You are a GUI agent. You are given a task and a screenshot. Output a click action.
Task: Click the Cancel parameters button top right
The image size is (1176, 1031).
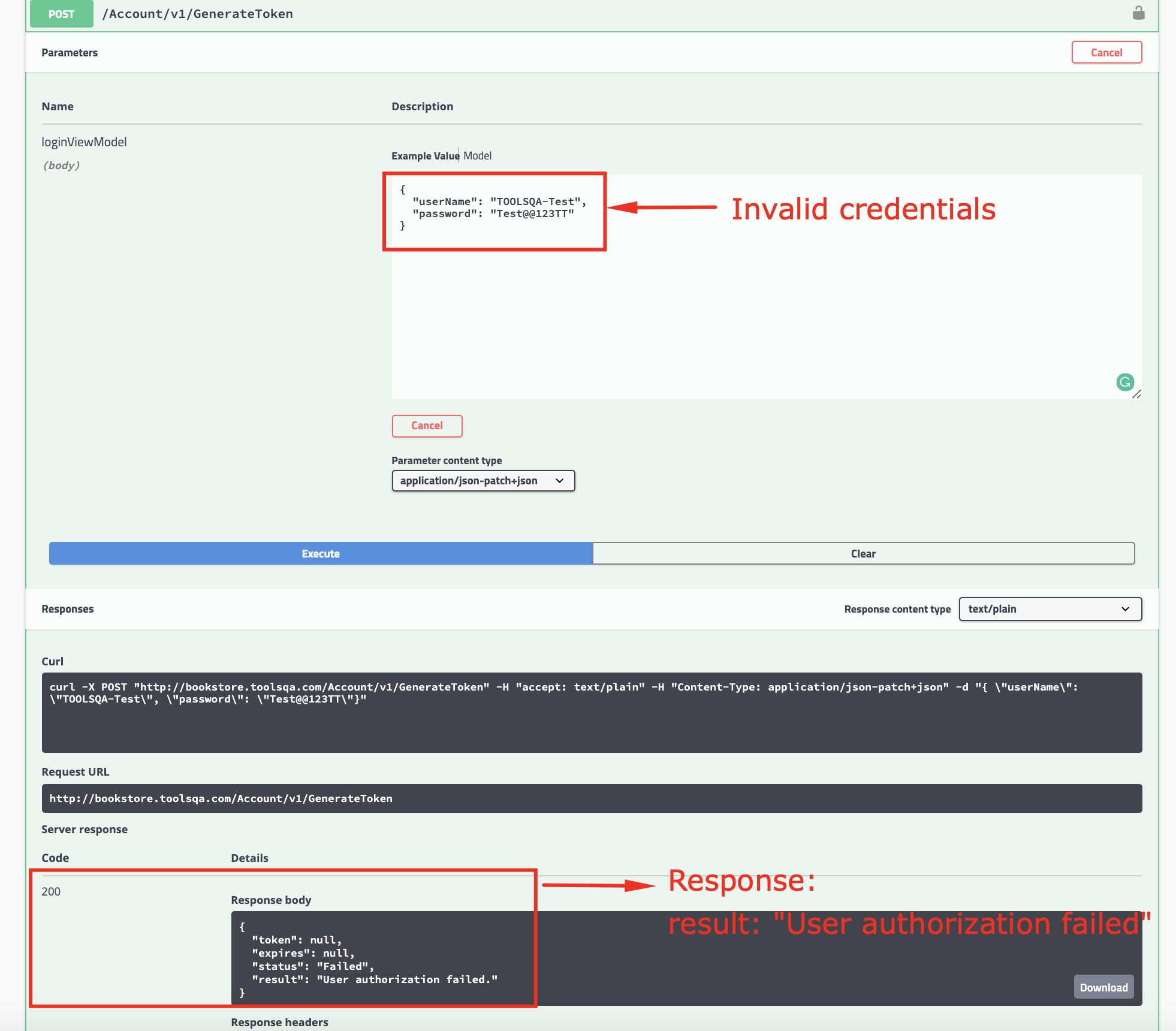(1107, 53)
